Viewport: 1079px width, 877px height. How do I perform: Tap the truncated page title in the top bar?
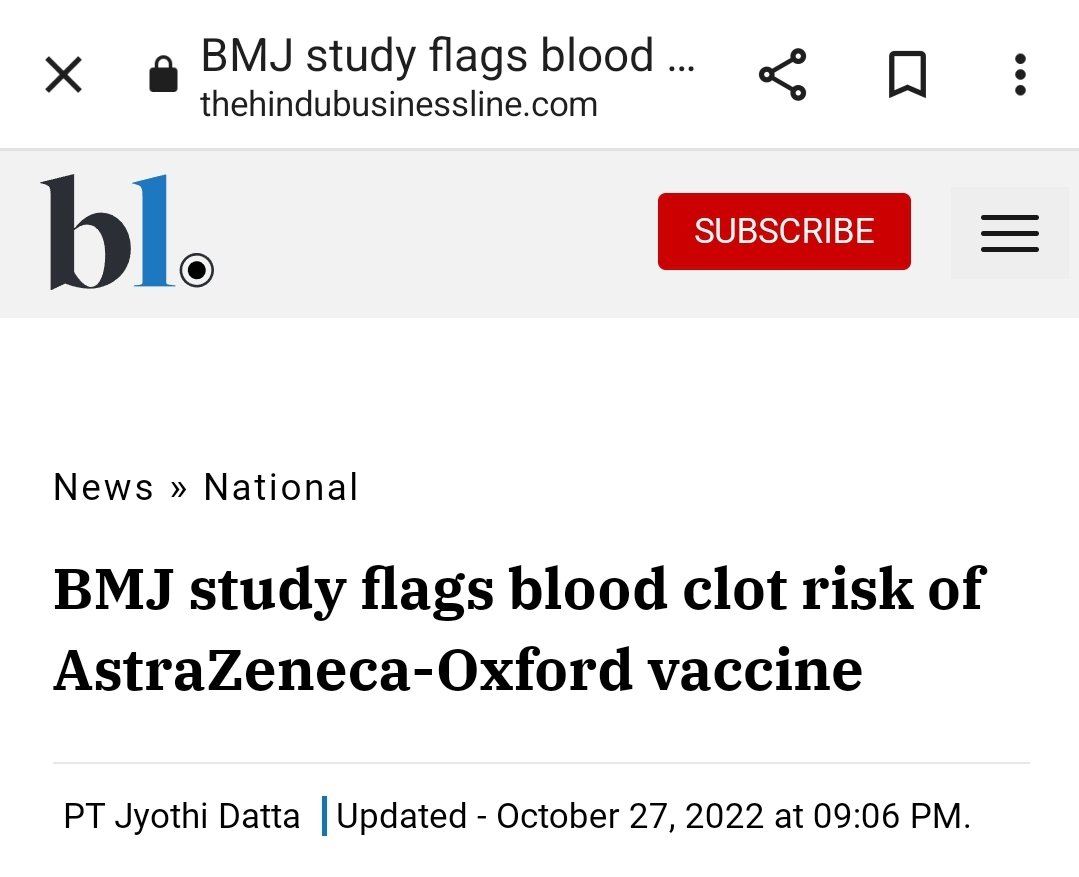[x=448, y=56]
